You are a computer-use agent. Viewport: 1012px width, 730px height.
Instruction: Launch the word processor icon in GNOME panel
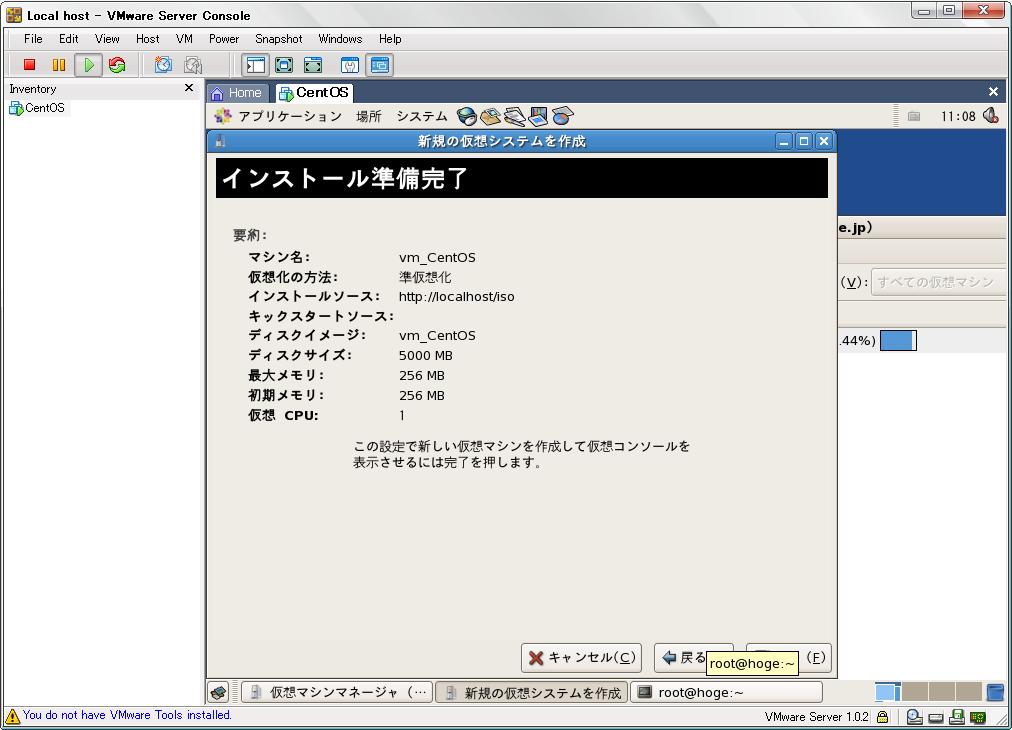coord(514,116)
